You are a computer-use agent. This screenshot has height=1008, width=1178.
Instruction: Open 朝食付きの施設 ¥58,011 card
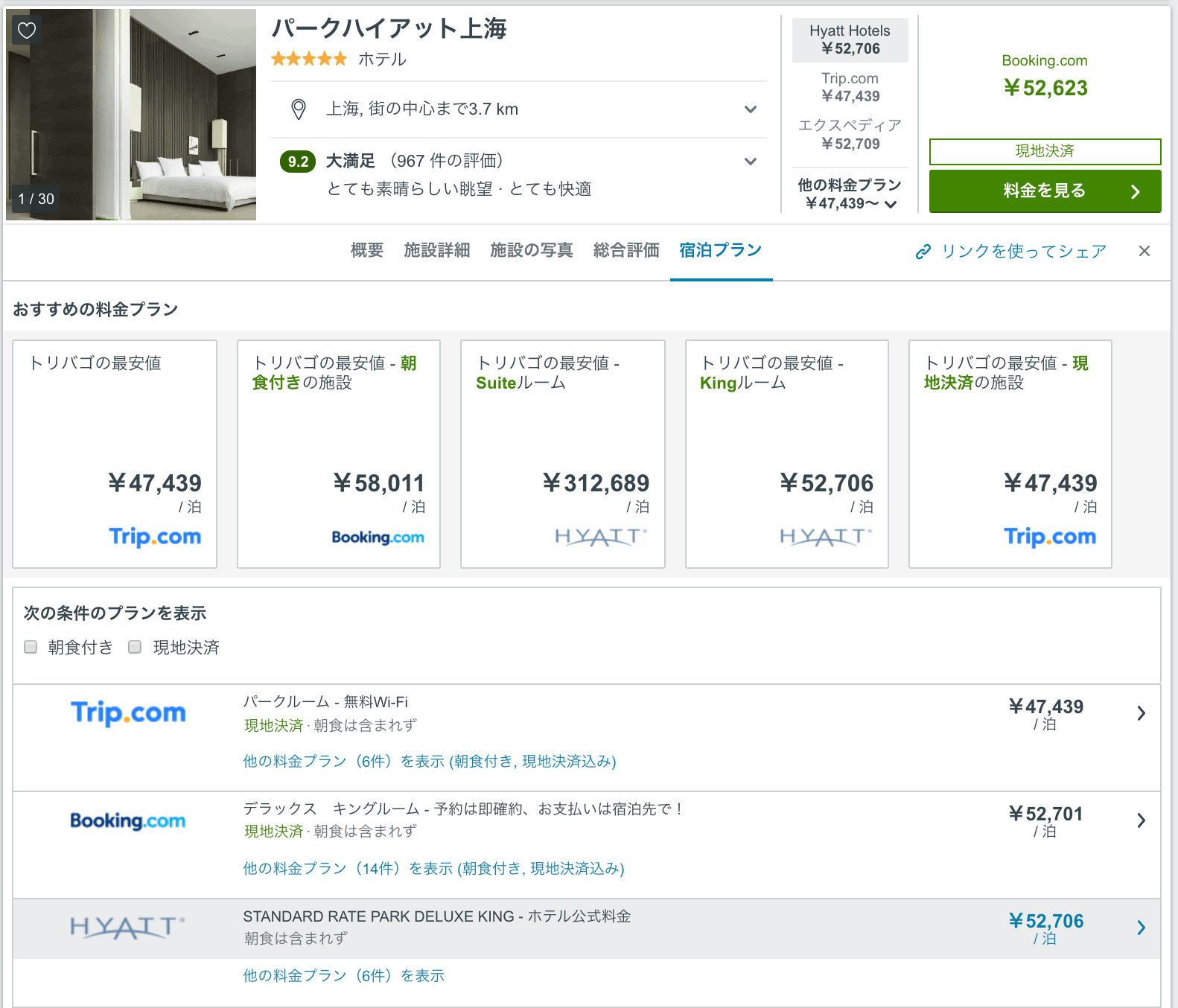[x=339, y=454]
